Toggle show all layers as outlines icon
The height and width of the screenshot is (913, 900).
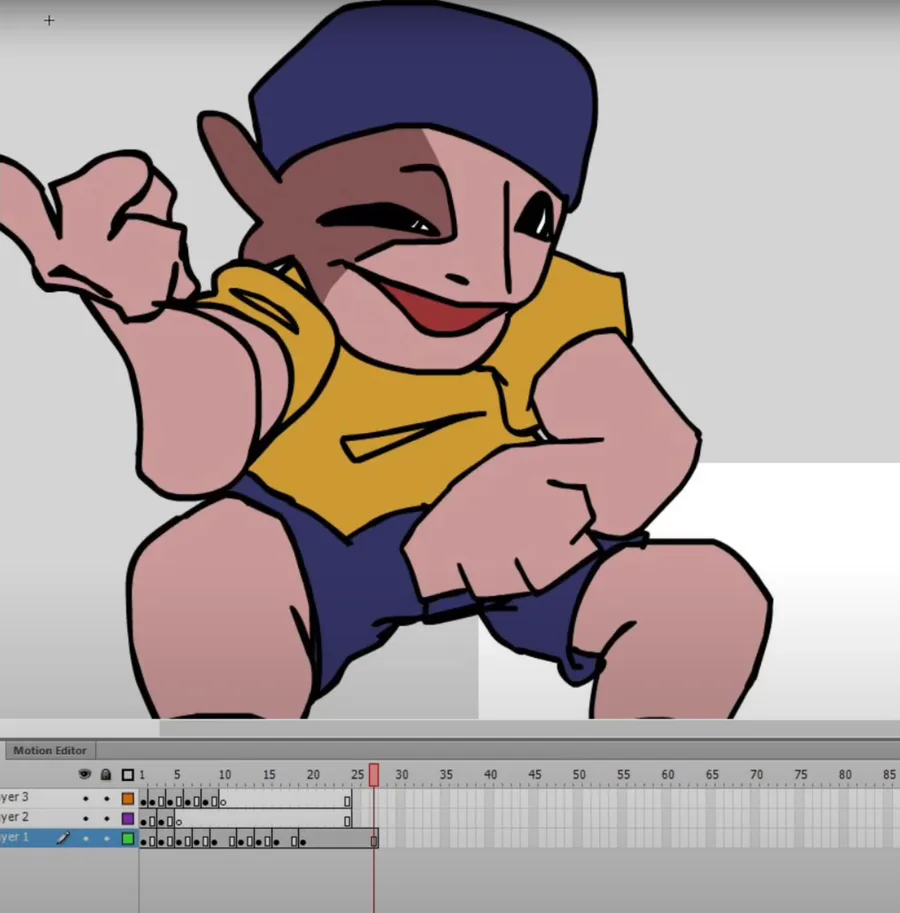click(127, 774)
